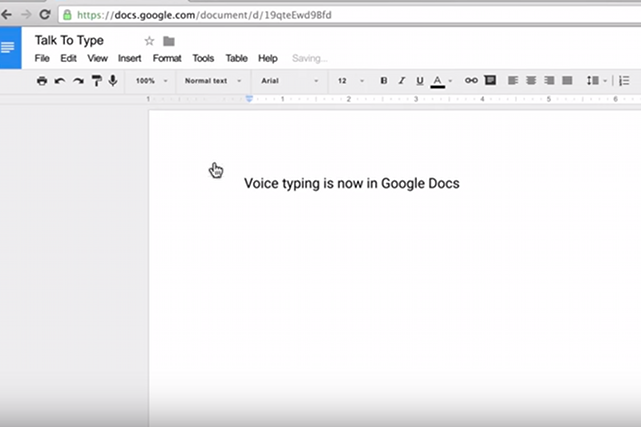
Task: Left-align the text
Action: click(513, 80)
